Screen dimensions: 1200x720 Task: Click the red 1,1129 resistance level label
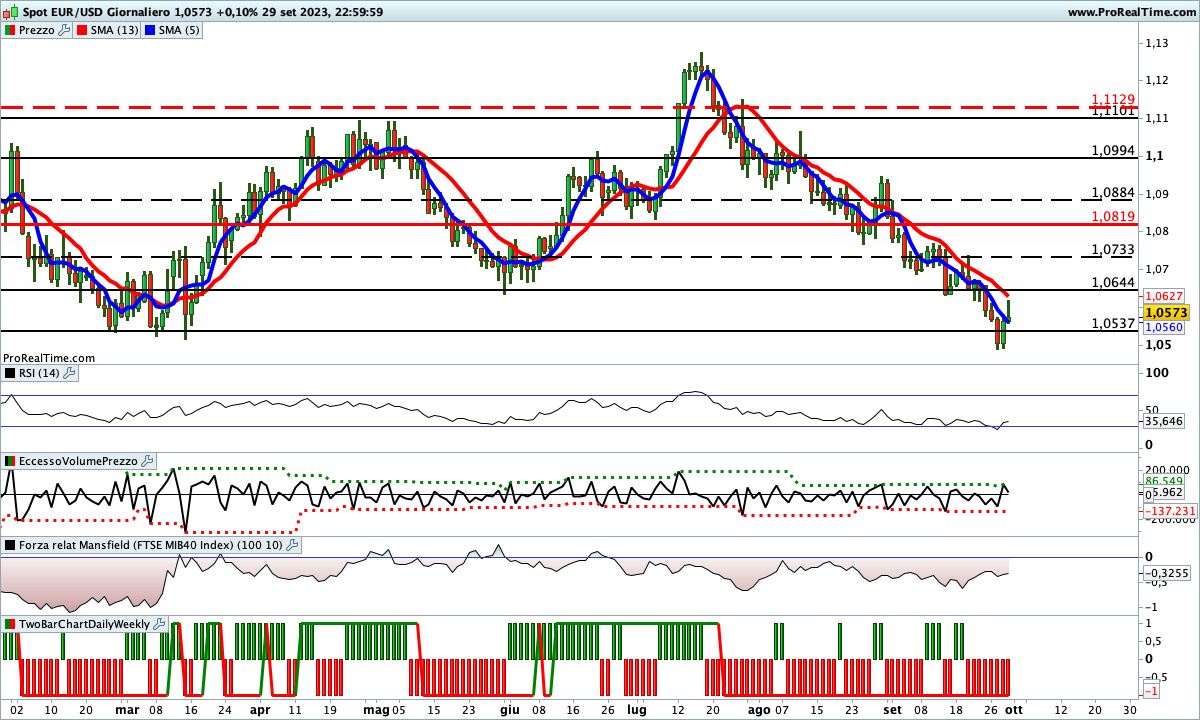(x=1112, y=100)
